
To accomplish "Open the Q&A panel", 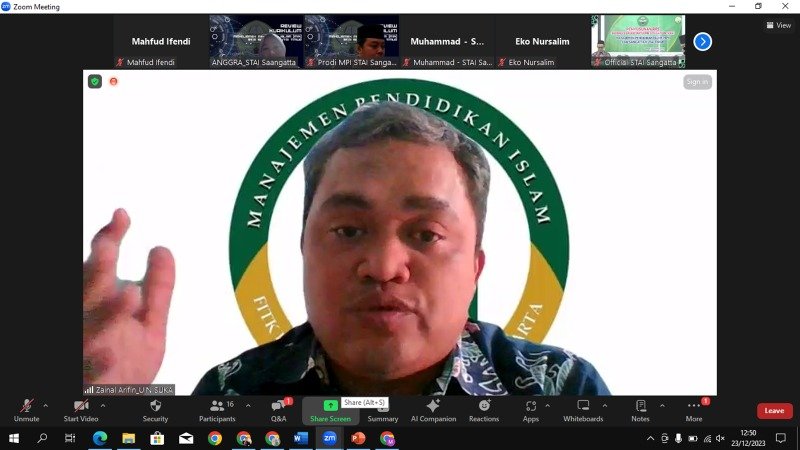I will (x=278, y=410).
